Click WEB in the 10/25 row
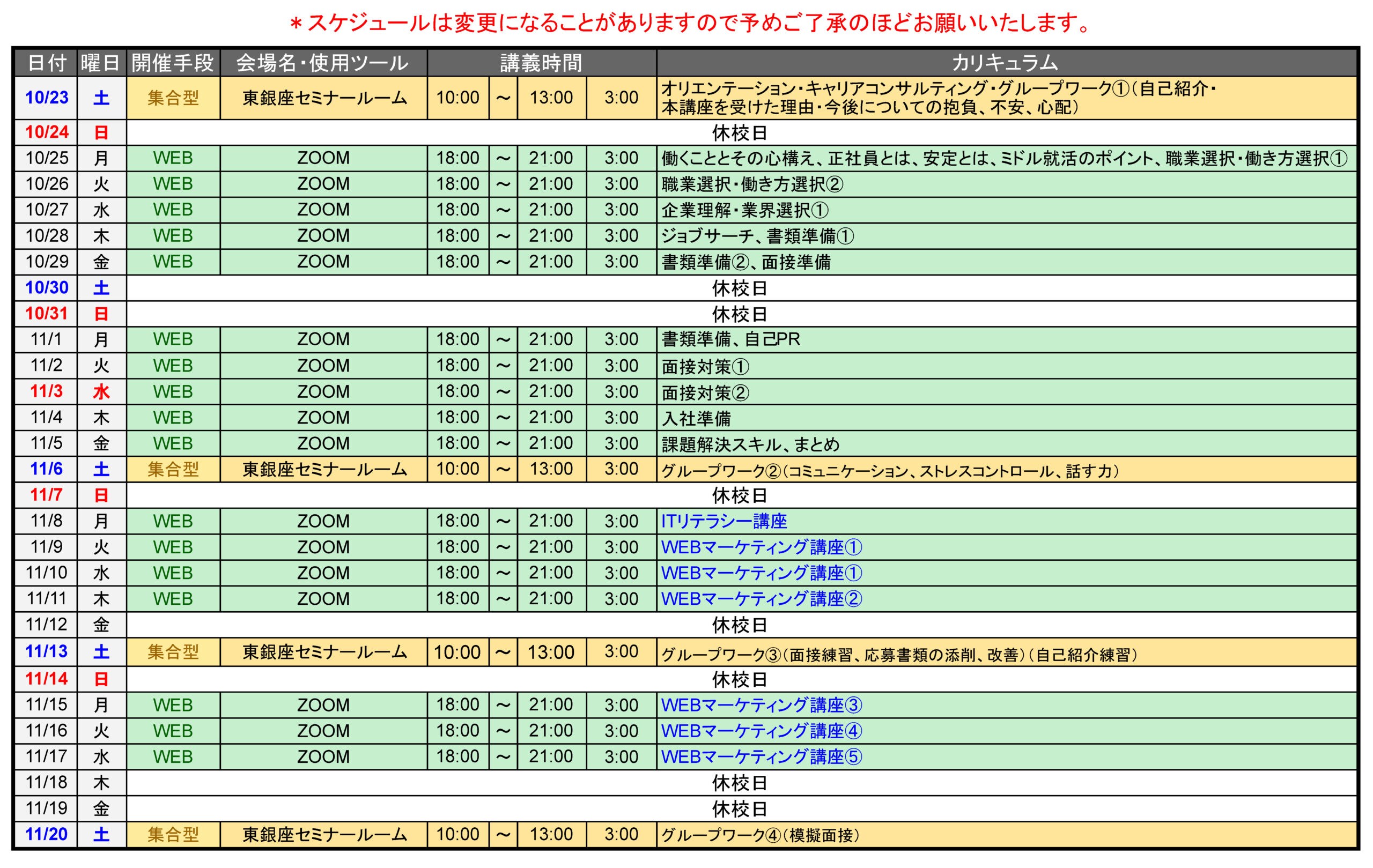The image size is (1373, 868). (x=173, y=158)
